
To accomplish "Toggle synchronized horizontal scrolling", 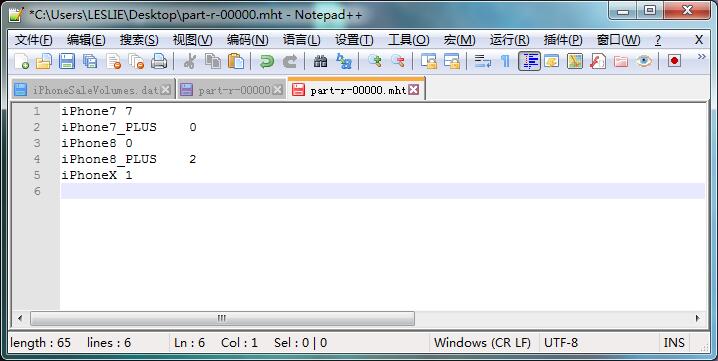I will tap(451, 61).
